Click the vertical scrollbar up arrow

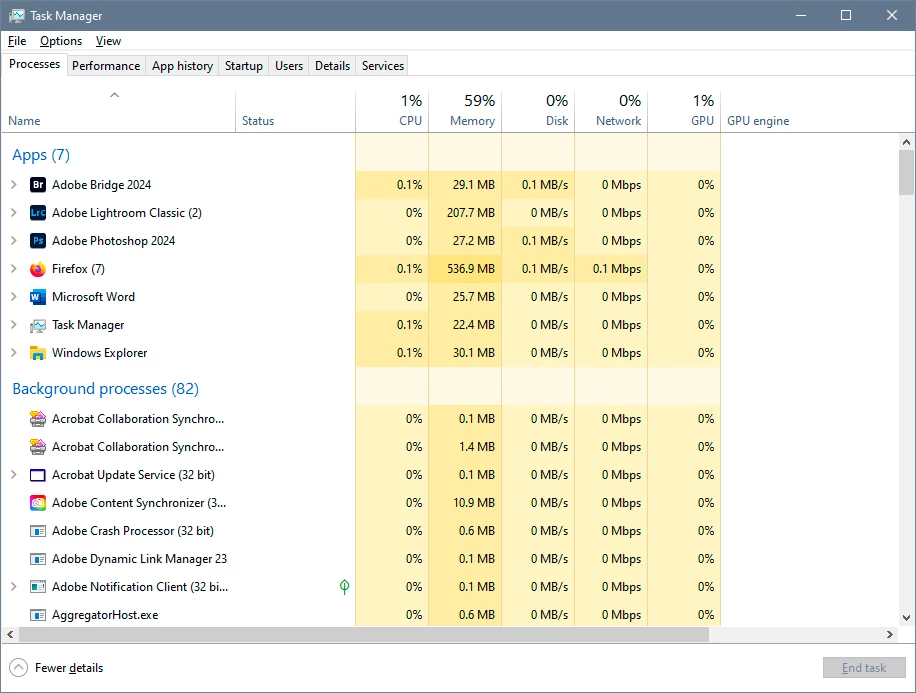click(906, 142)
